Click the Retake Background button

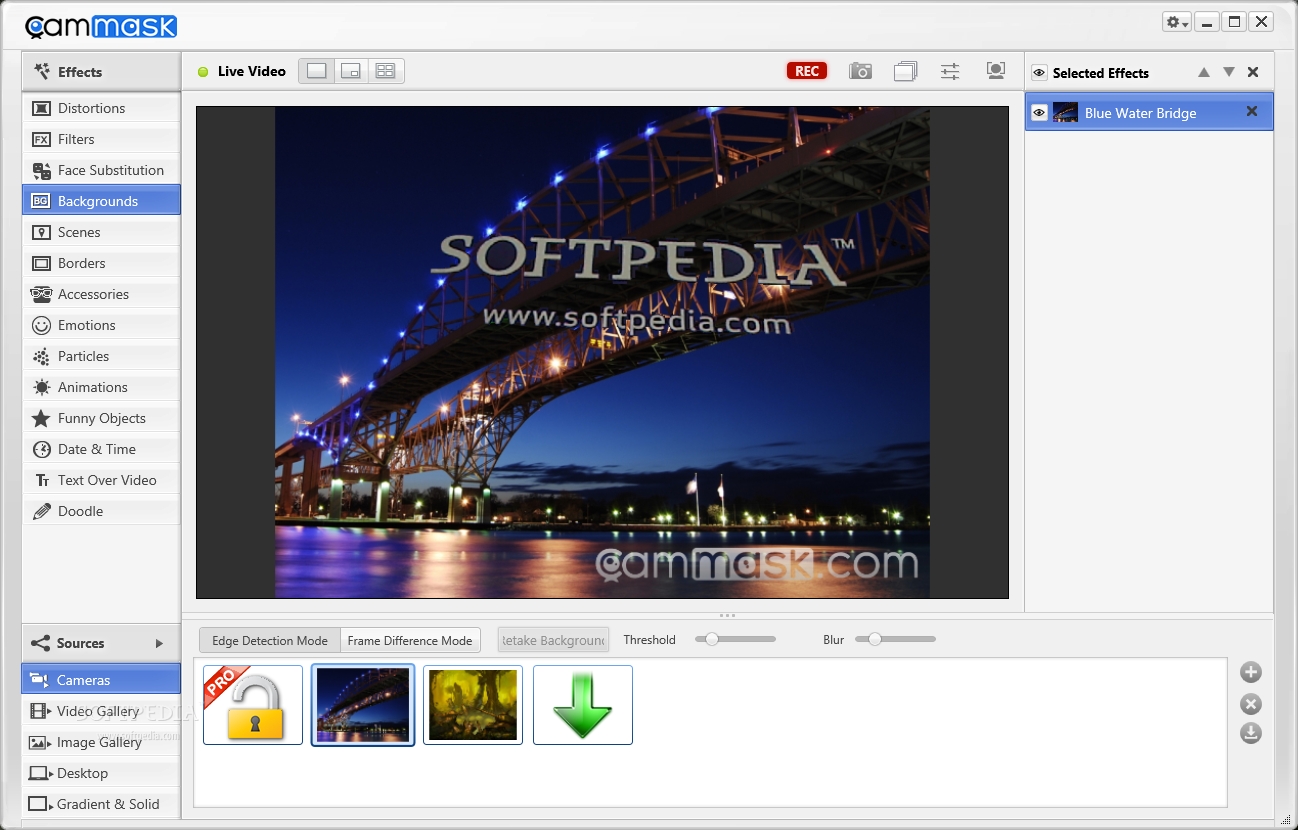[553, 640]
